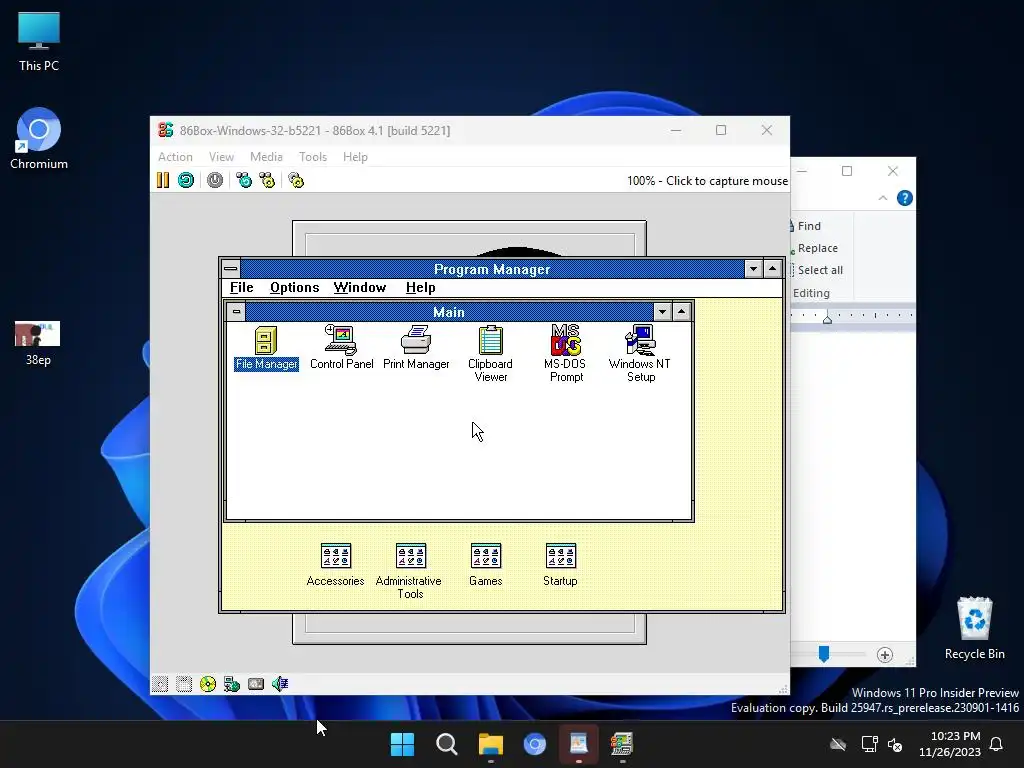This screenshot has width=1024, height=768.
Task: Open Program Manager Help menu
Action: tap(421, 287)
